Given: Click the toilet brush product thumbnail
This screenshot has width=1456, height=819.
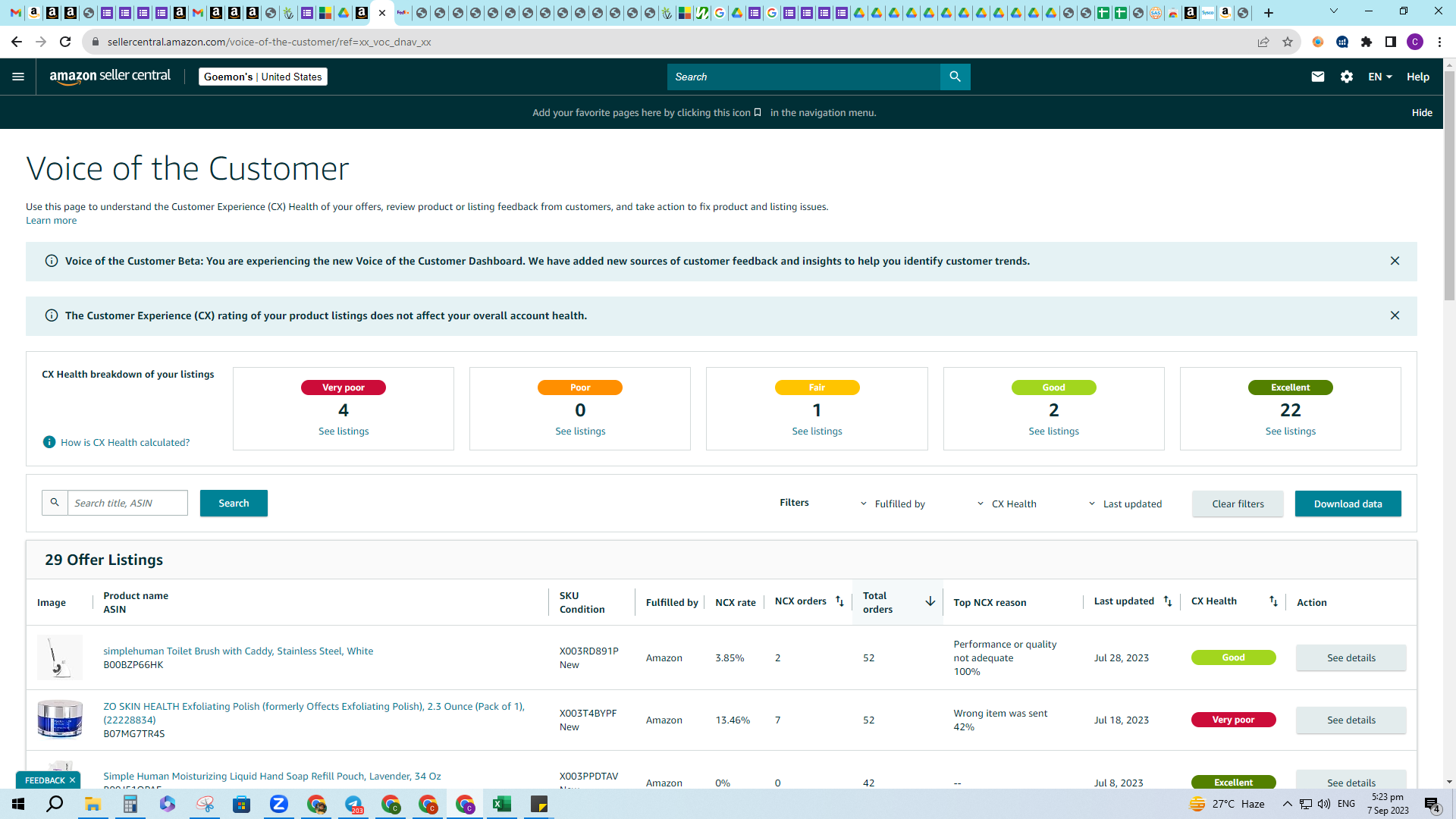Looking at the screenshot, I should pyautogui.click(x=60, y=657).
